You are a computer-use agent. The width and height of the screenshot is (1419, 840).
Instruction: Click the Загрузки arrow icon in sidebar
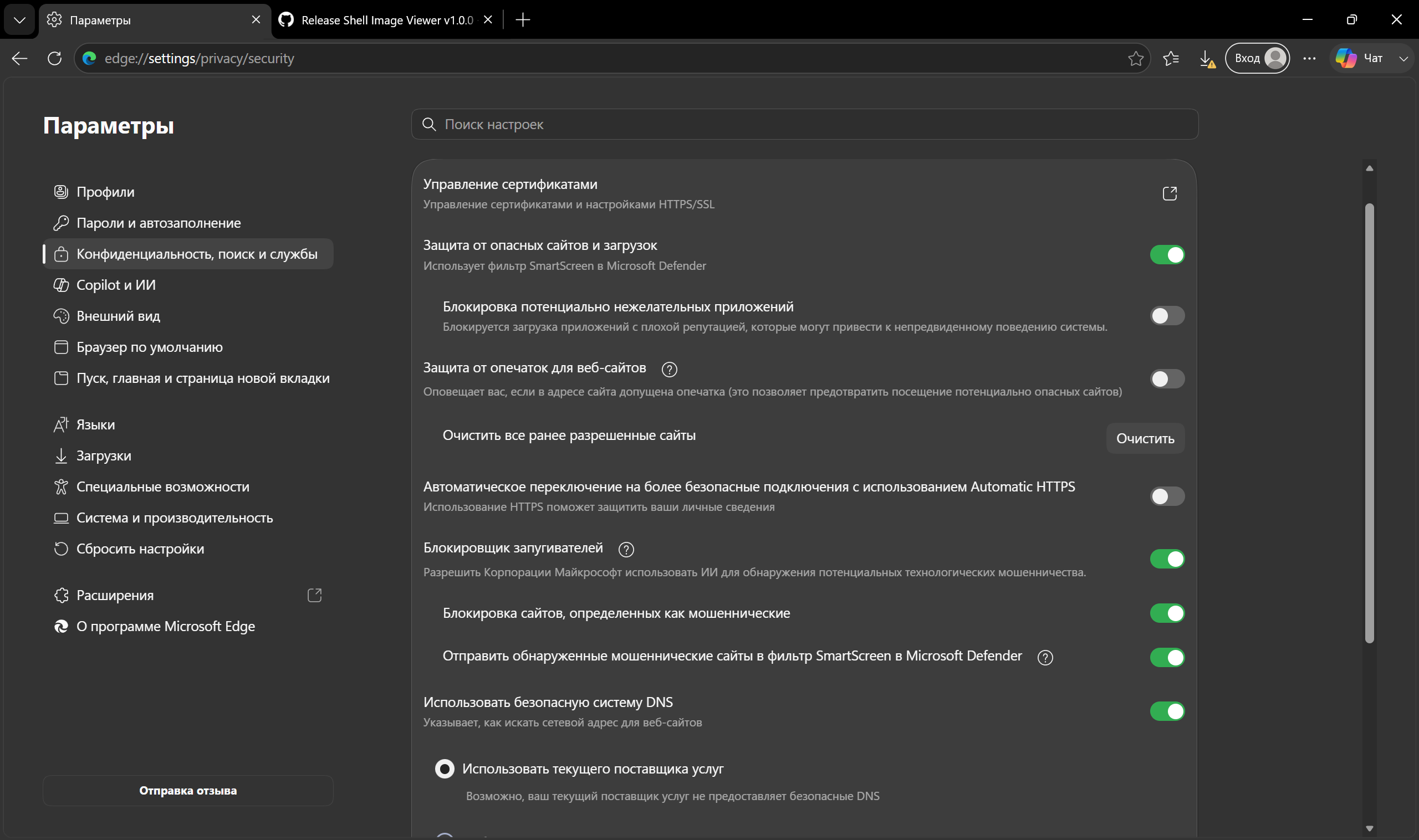coord(60,455)
